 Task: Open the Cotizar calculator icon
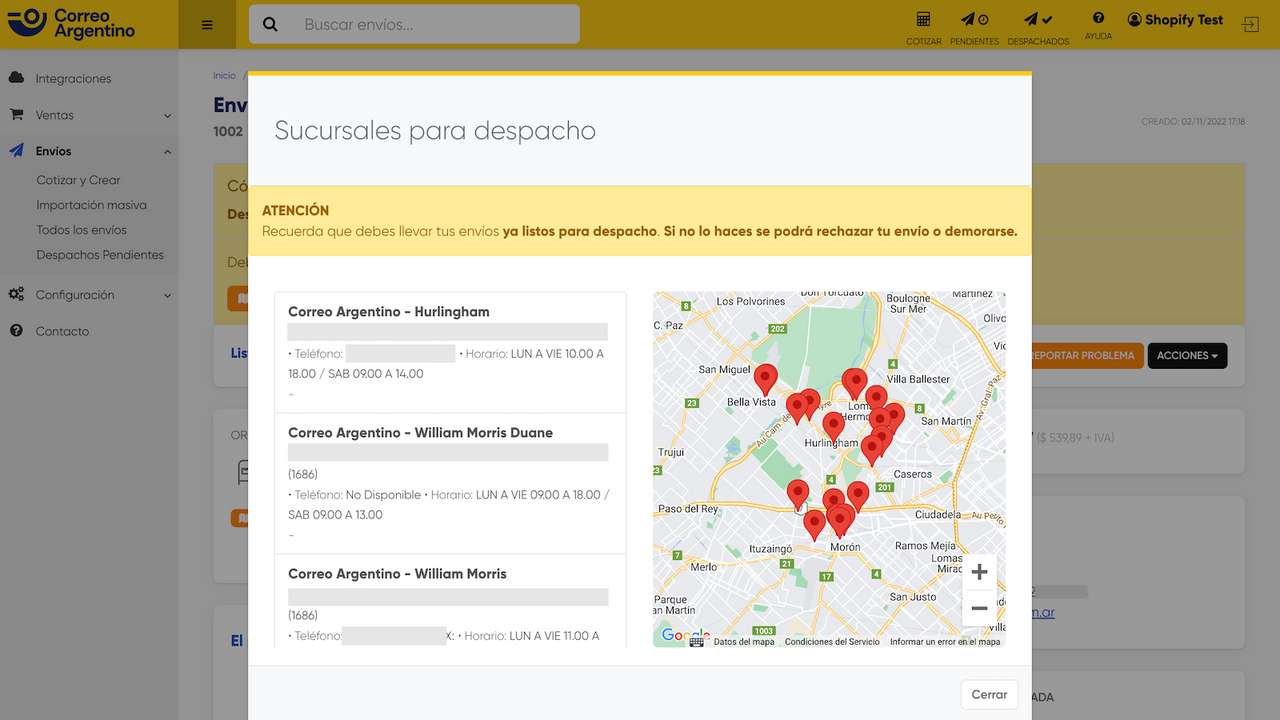[923, 20]
